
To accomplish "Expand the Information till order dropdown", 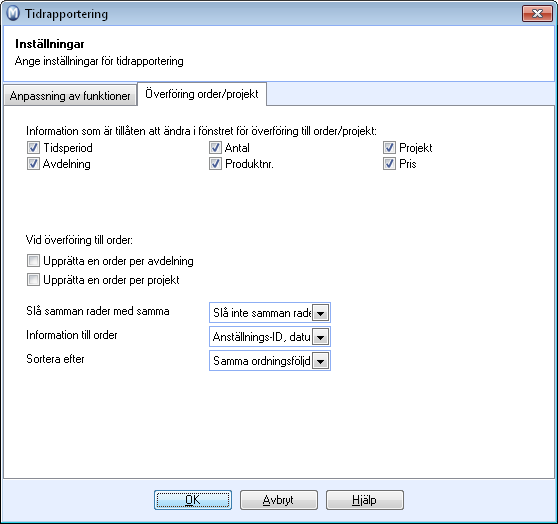I will pos(320,337).
